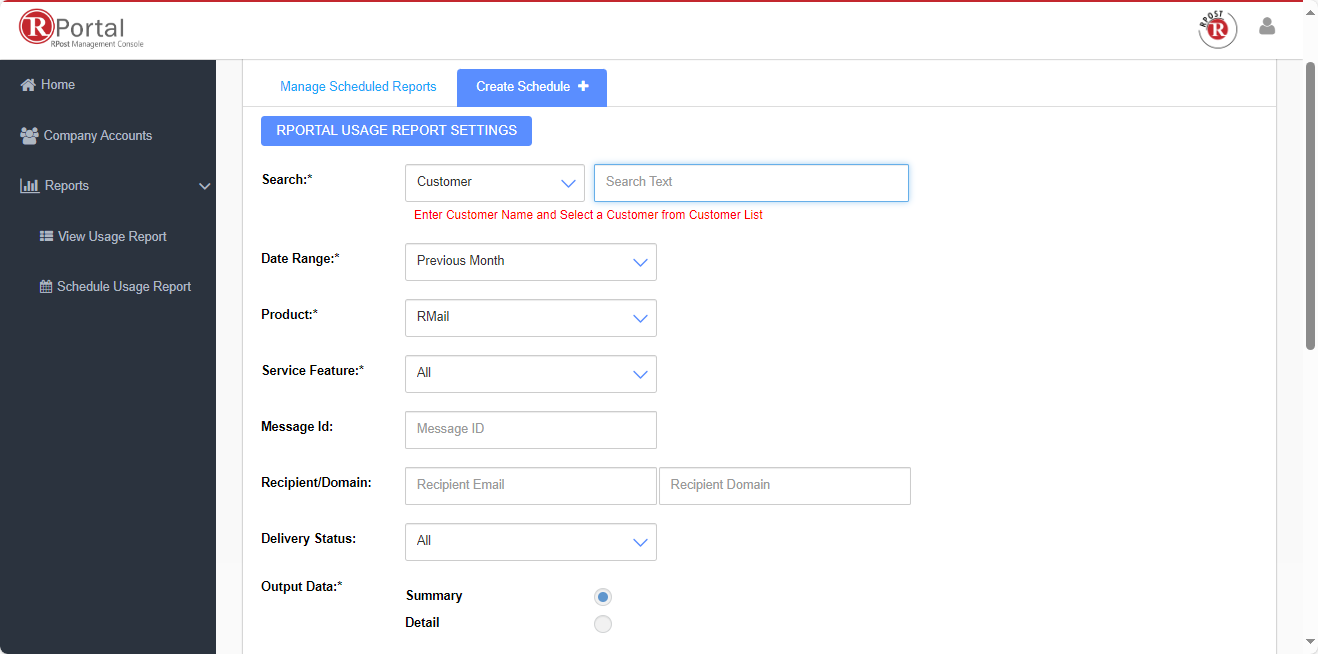Screen dimensions: 1318x654
Task: Click the Detail label text
Action: click(x=422, y=623)
